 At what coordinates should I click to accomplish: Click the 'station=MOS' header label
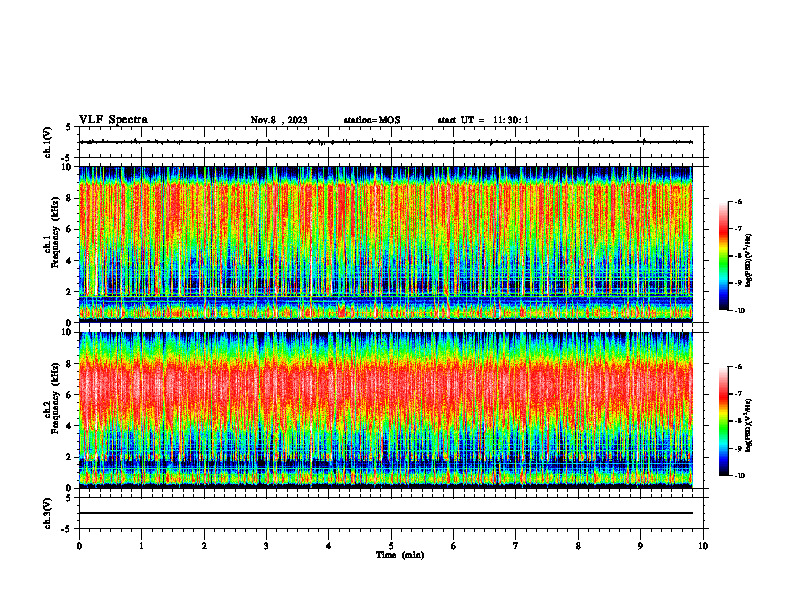[x=372, y=120]
